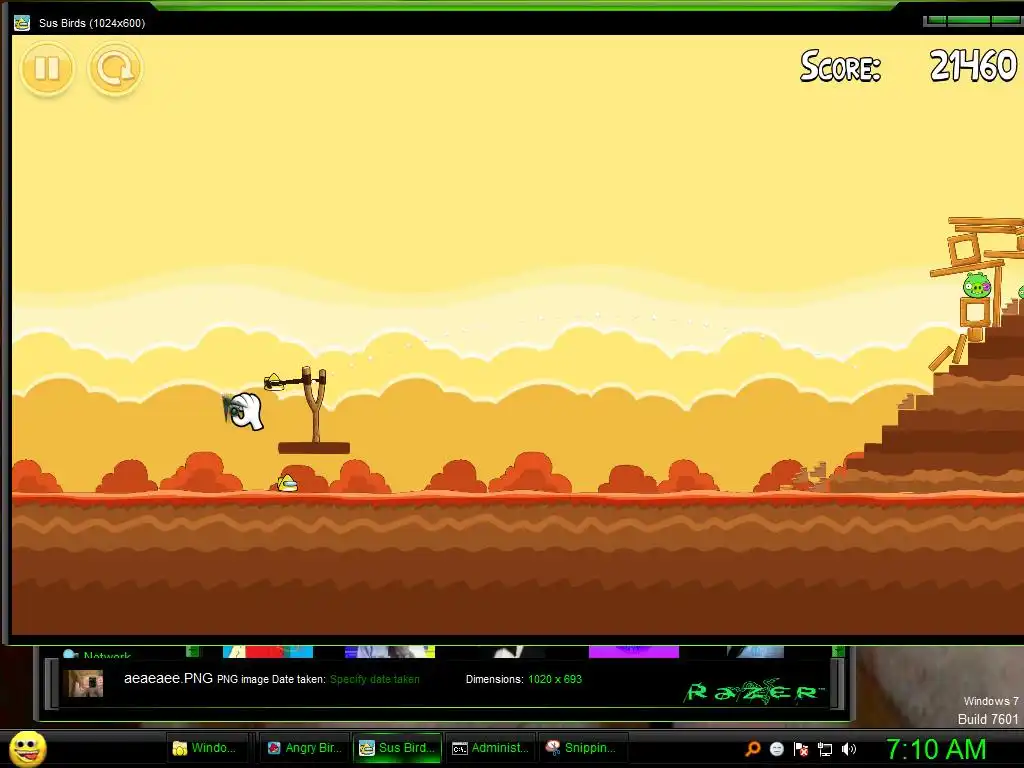Open the network tray icon
This screenshot has height=768, width=1024.
pyautogui.click(x=825, y=749)
